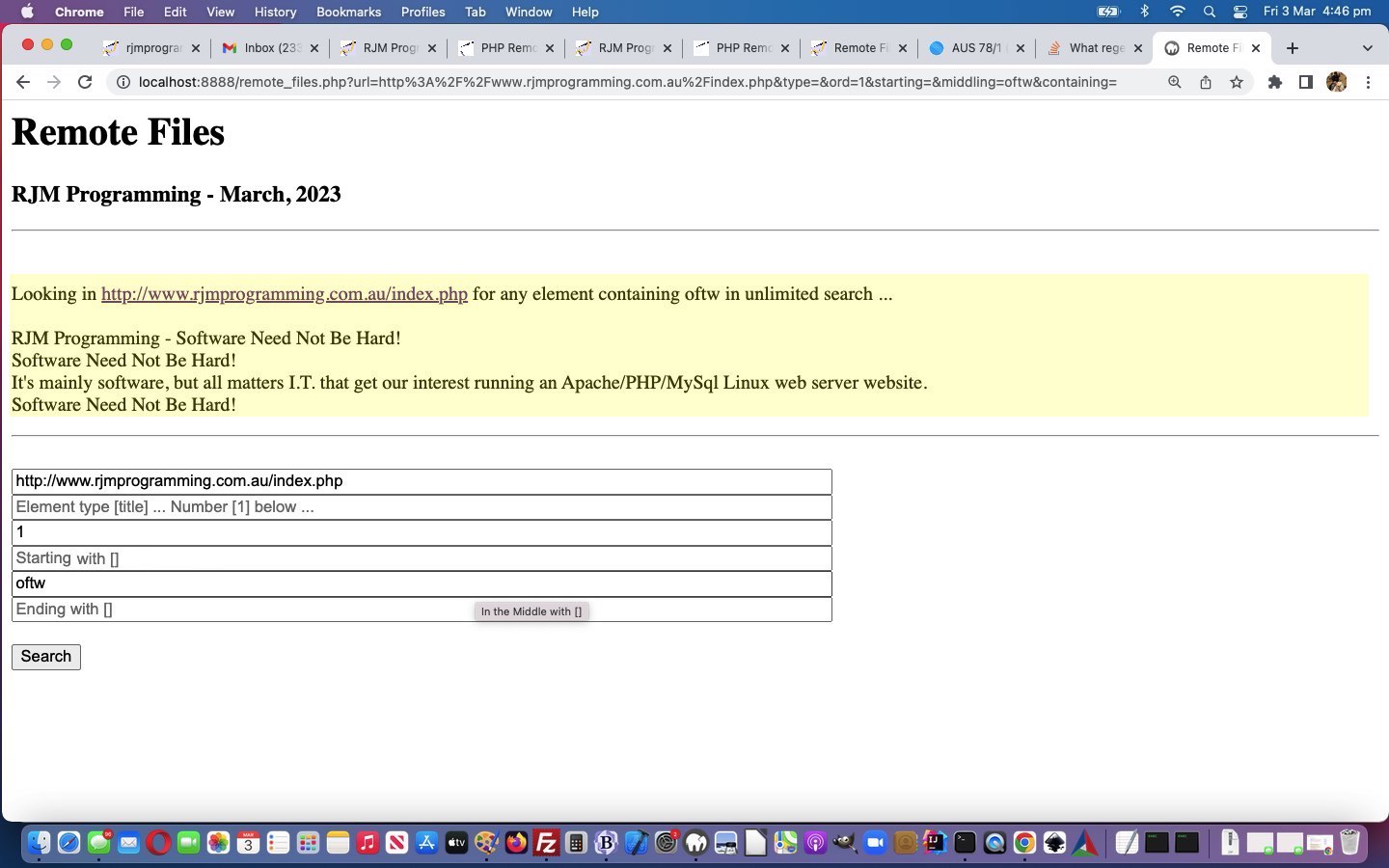The height and width of the screenshot is (868, 1389).
Task: Launch FileZilla from the dock
Action: [x=546, y=843]
